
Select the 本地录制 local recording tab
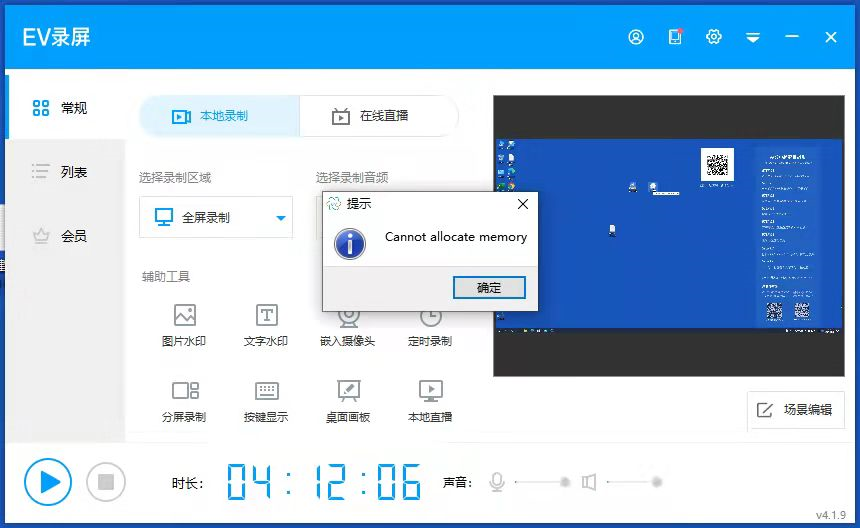218,116
